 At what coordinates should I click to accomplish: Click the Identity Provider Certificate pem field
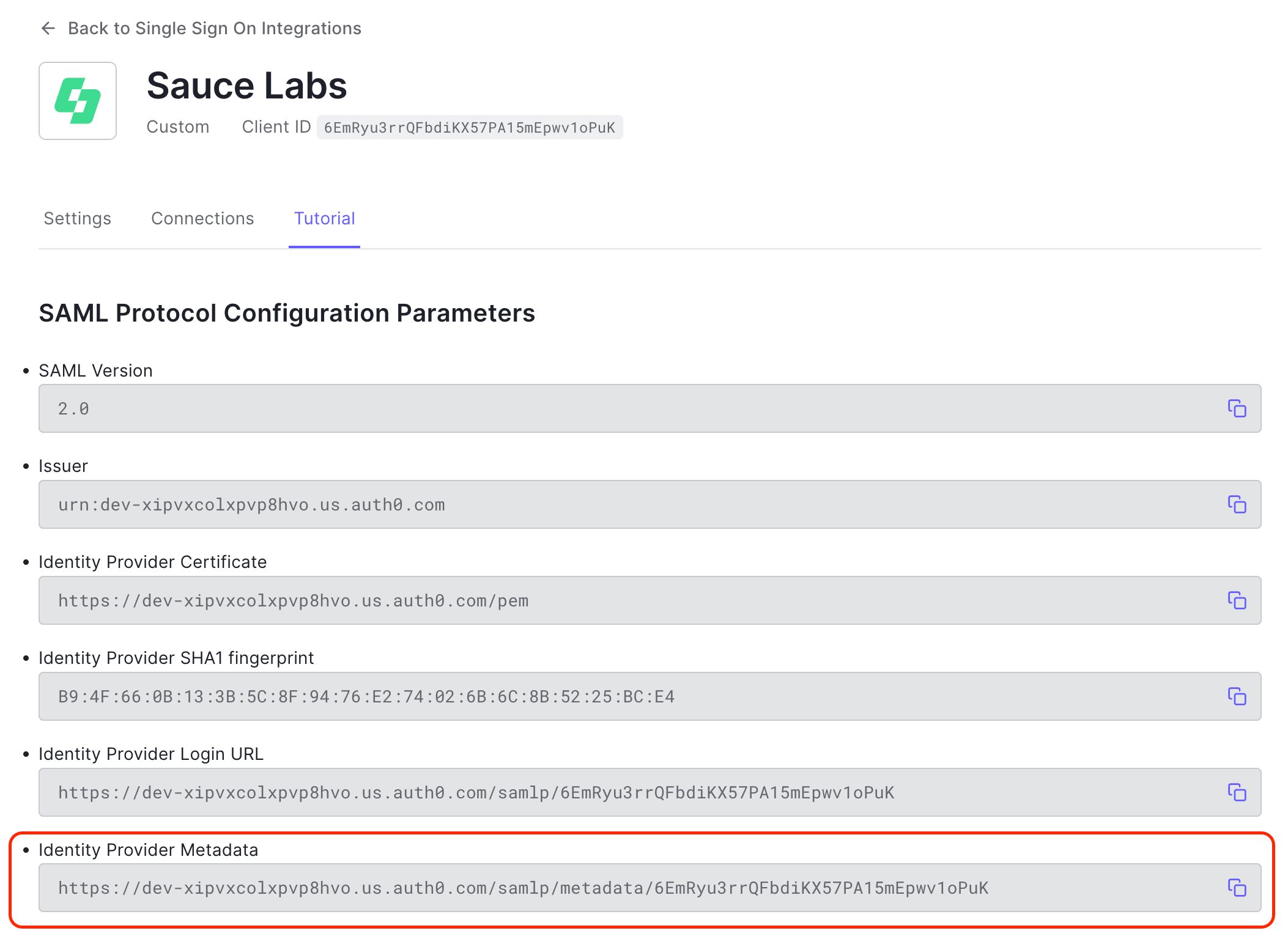612,600
